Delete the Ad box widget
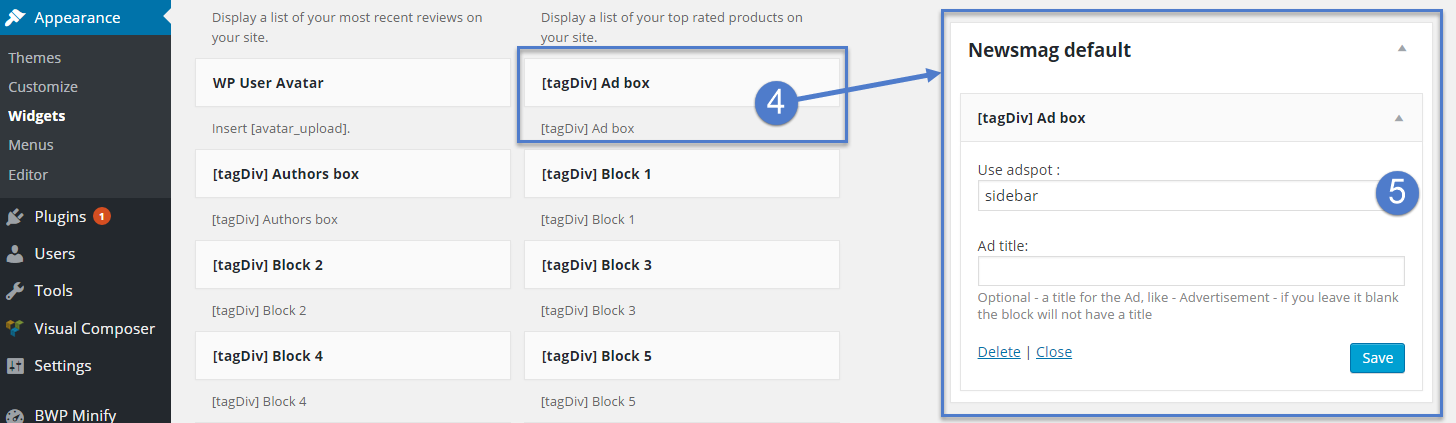The image size is (1456, 423). click(999, 352)
